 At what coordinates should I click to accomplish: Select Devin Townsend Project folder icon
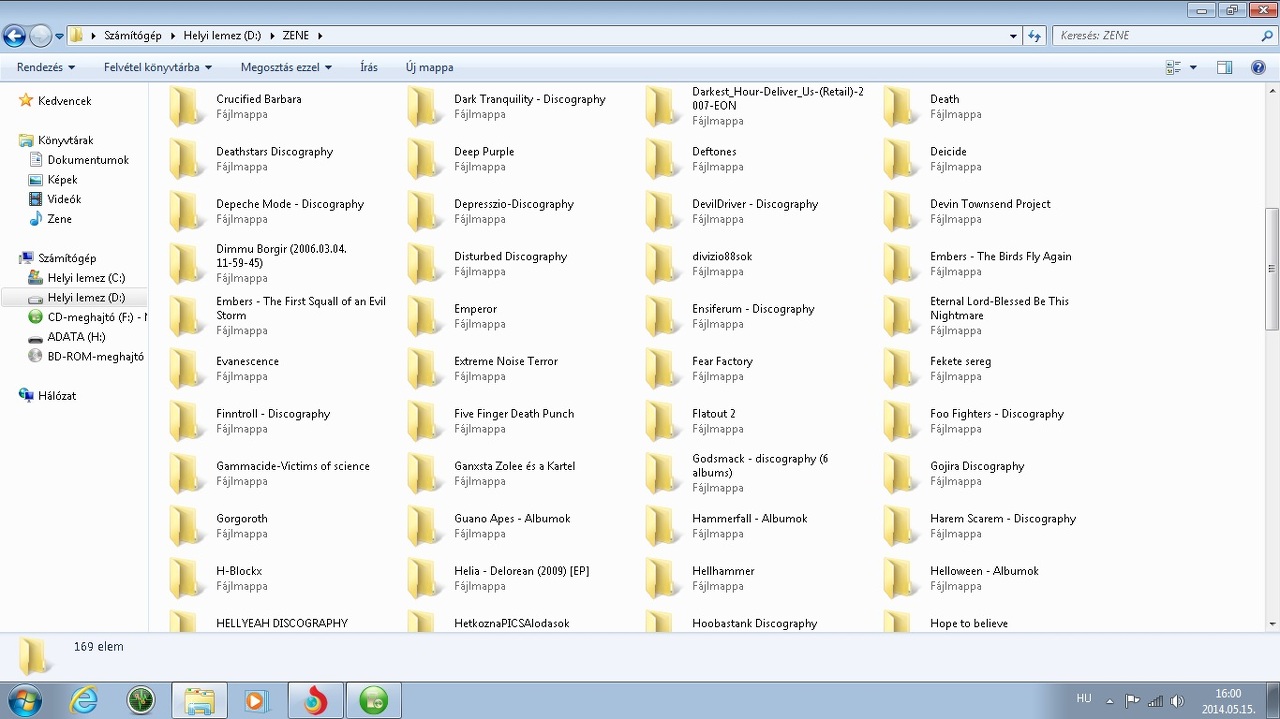point(901,211)
